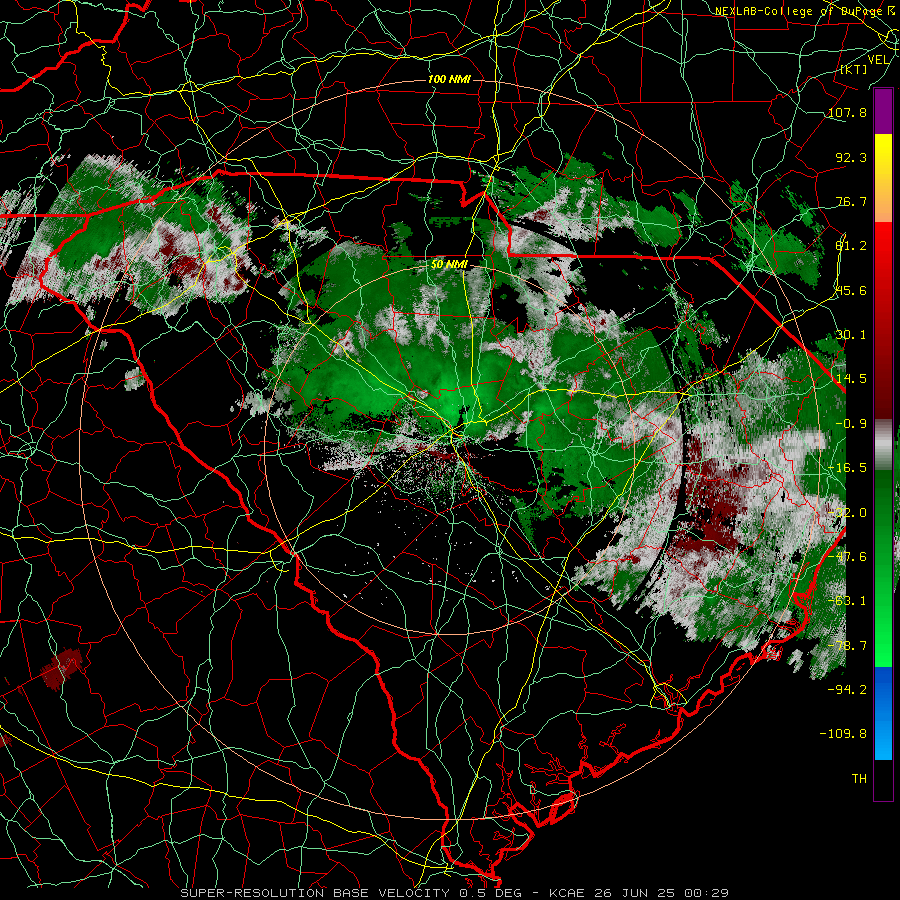Click the -94.2 velocity scale value
Viewport: 900px width, 900px height.
pyautogui.click(x=847, y=690)
